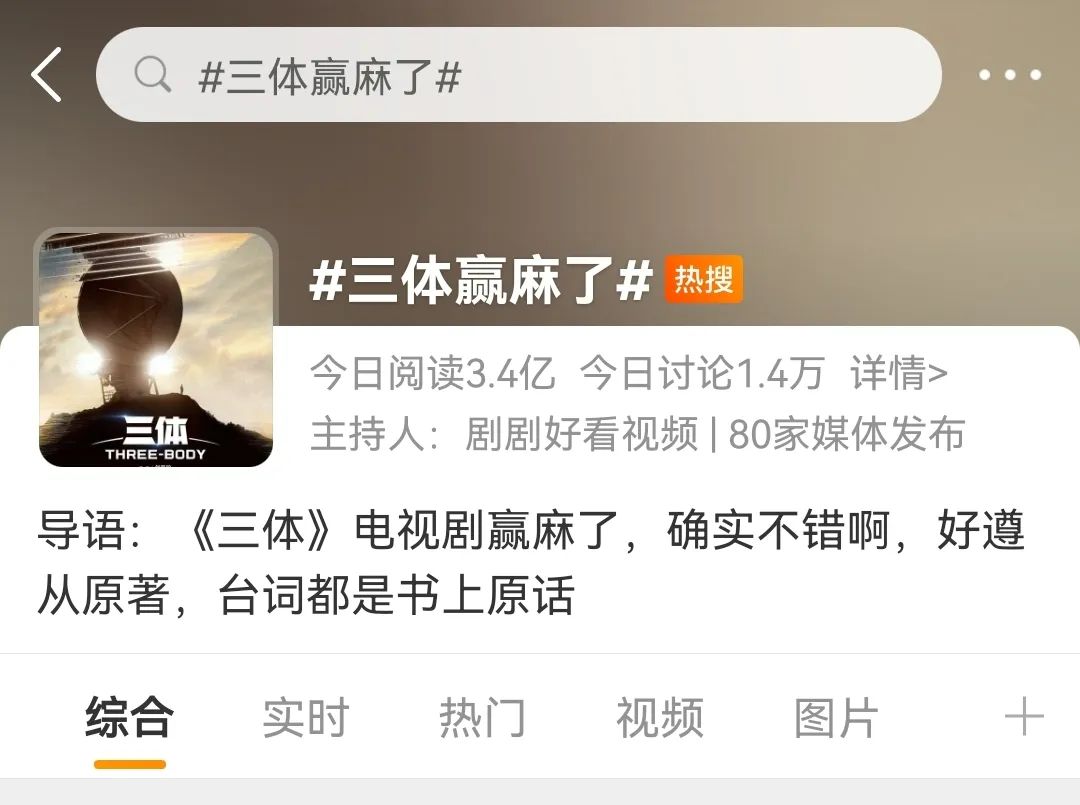This screenshot has height=805, width=1080.
Task: Focus the #三体赢麻了# search field
Action: click(519, 74)
